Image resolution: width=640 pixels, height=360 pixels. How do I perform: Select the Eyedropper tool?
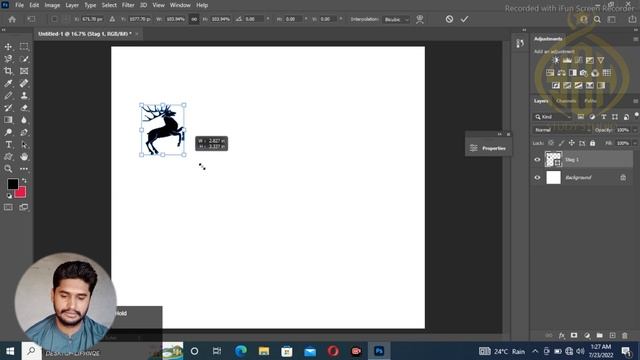coord(8,84)
